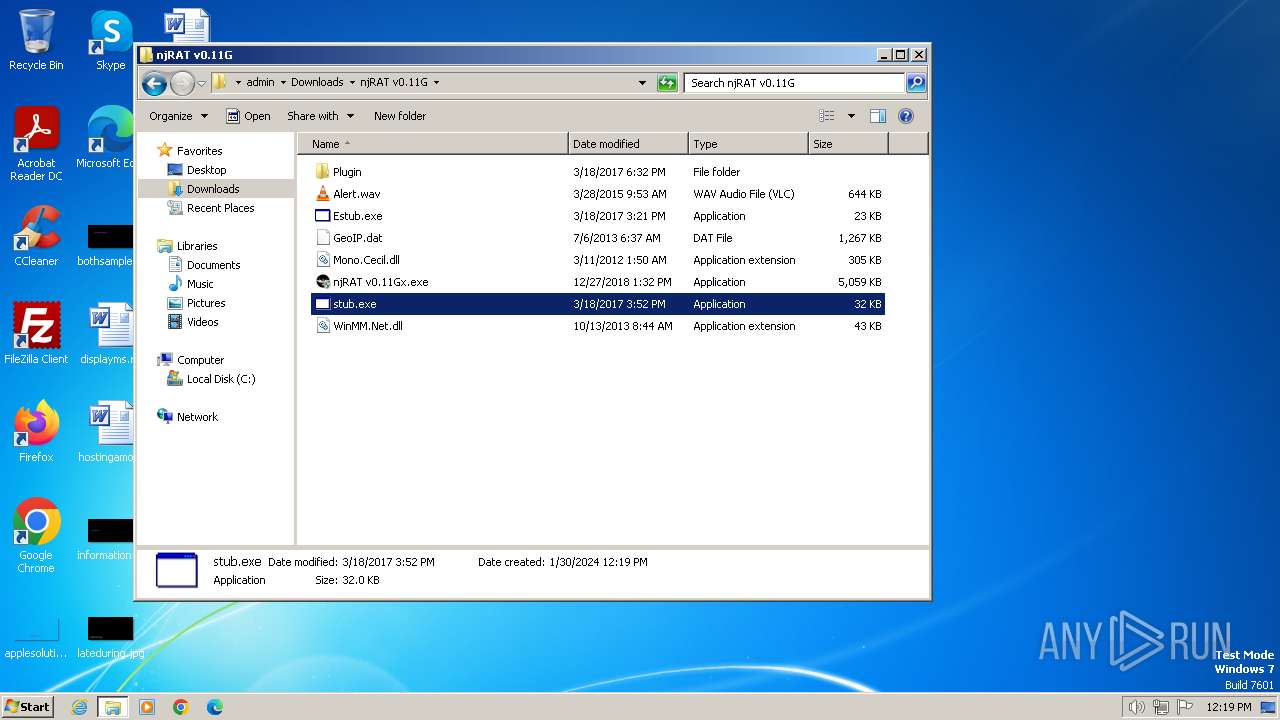Select the stub.exe file row
Viewport: 1280px width, 720px height.
click(598, 304)
